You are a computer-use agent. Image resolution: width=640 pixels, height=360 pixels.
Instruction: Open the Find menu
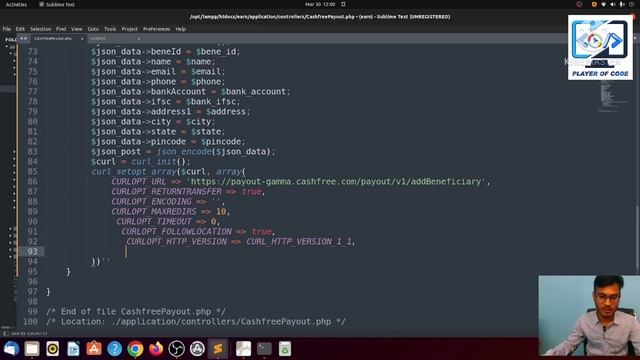(x=61, y=29)
